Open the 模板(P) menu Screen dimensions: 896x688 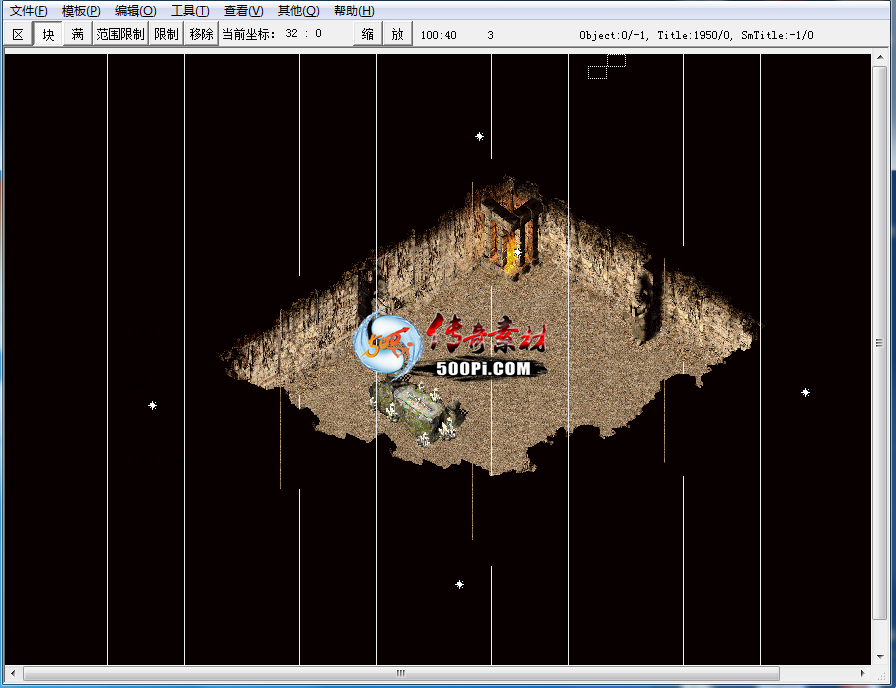click(x=81, y=11)
